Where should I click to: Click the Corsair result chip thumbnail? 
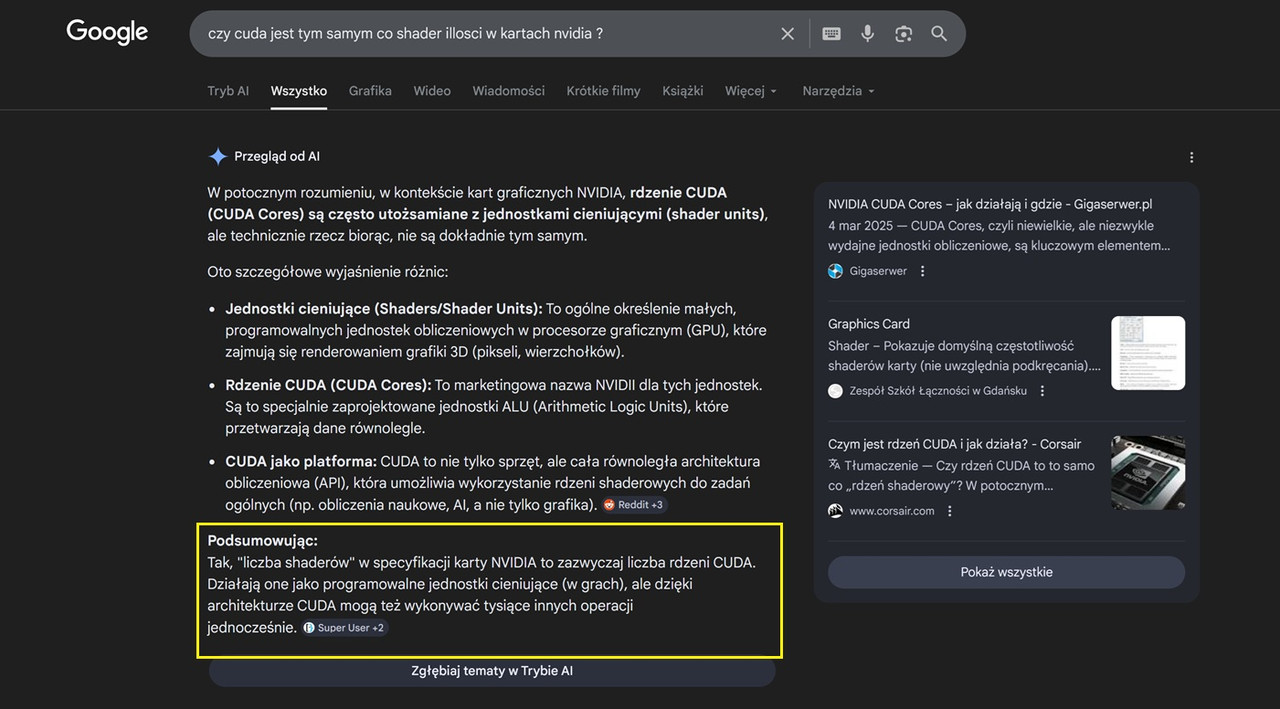tap(1148, 473)
